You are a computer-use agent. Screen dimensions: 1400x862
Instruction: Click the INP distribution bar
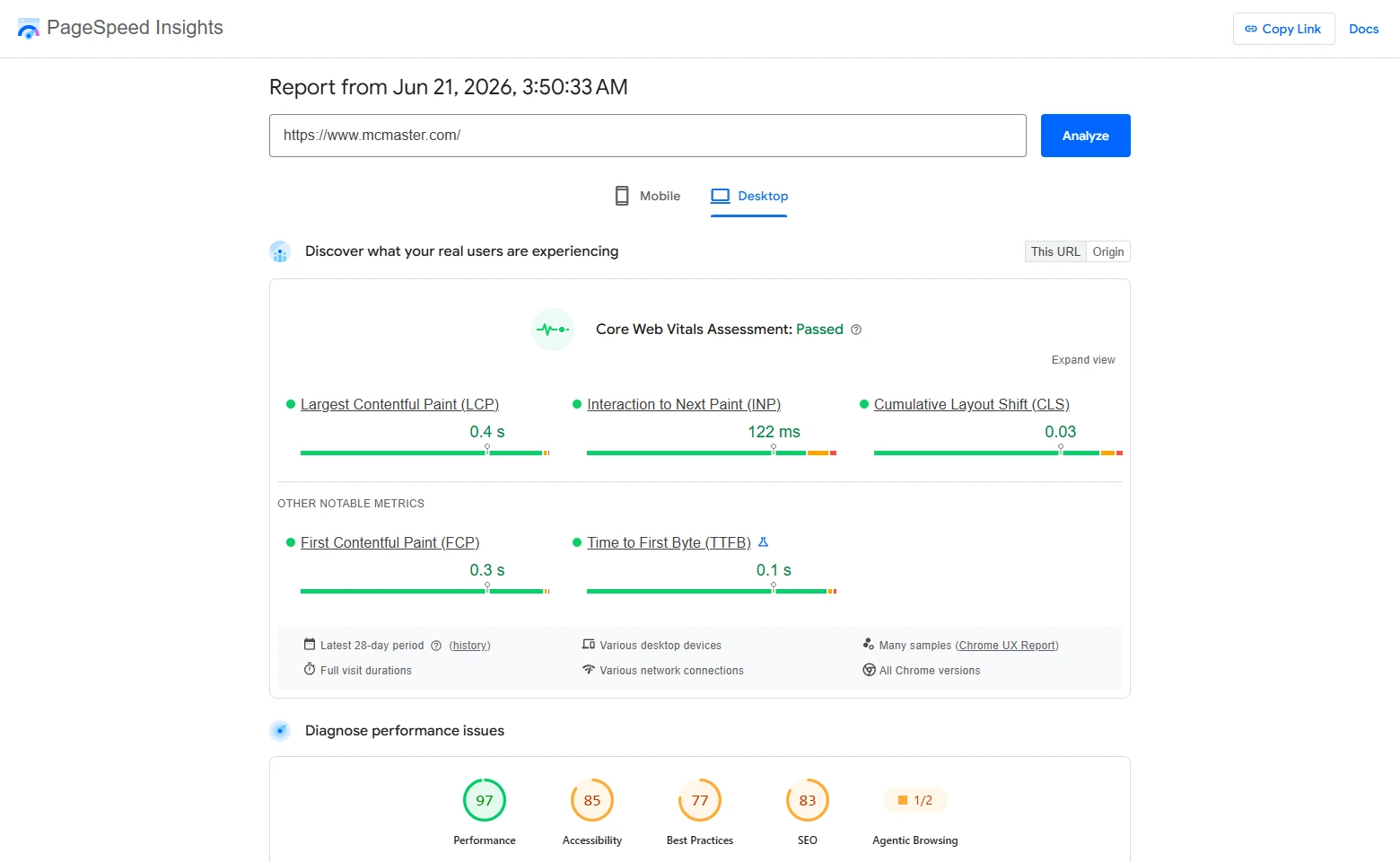(712, 453)
